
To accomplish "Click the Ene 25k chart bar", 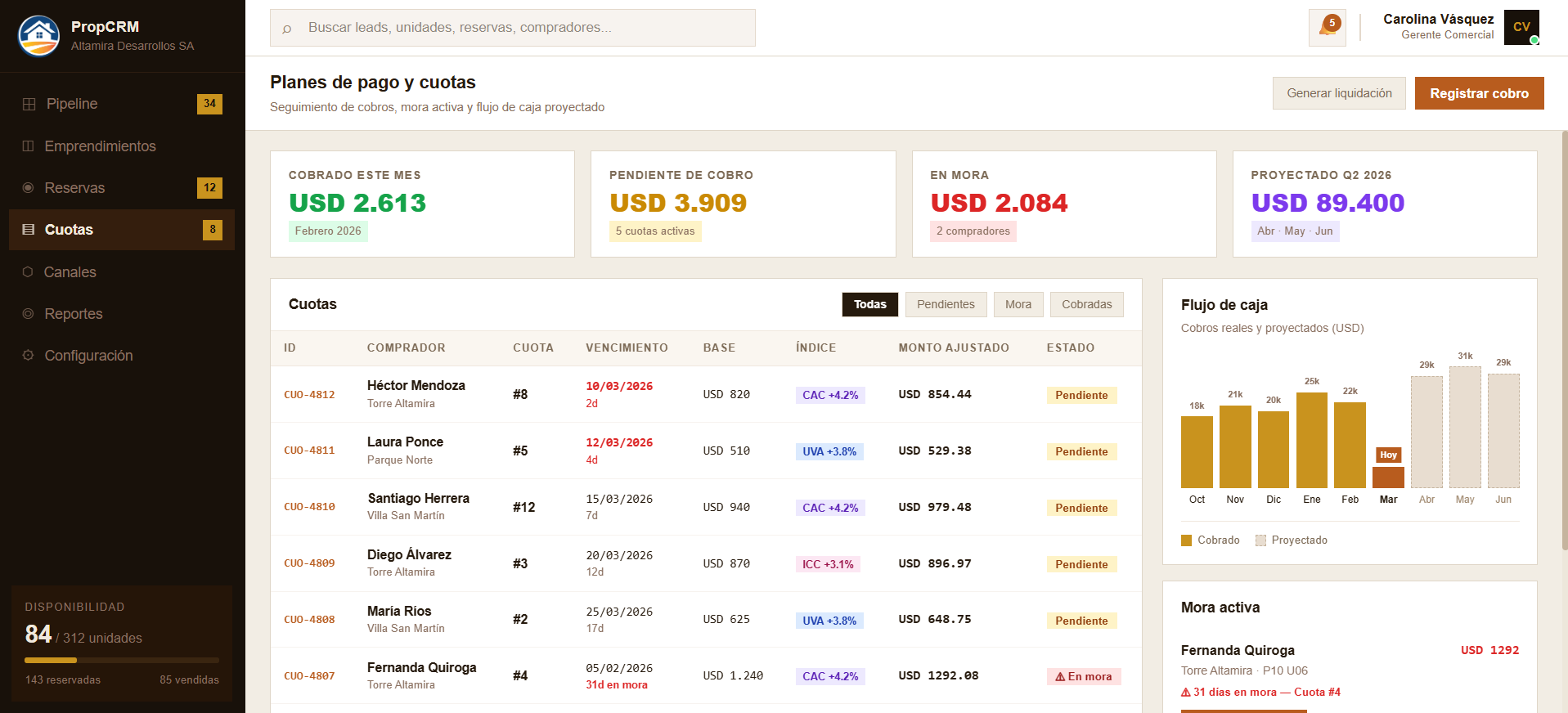I will [1312, 440].
